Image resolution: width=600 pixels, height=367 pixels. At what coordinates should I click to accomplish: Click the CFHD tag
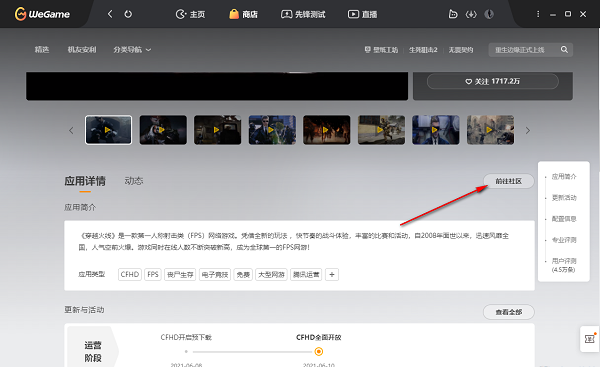pos(130,274)
